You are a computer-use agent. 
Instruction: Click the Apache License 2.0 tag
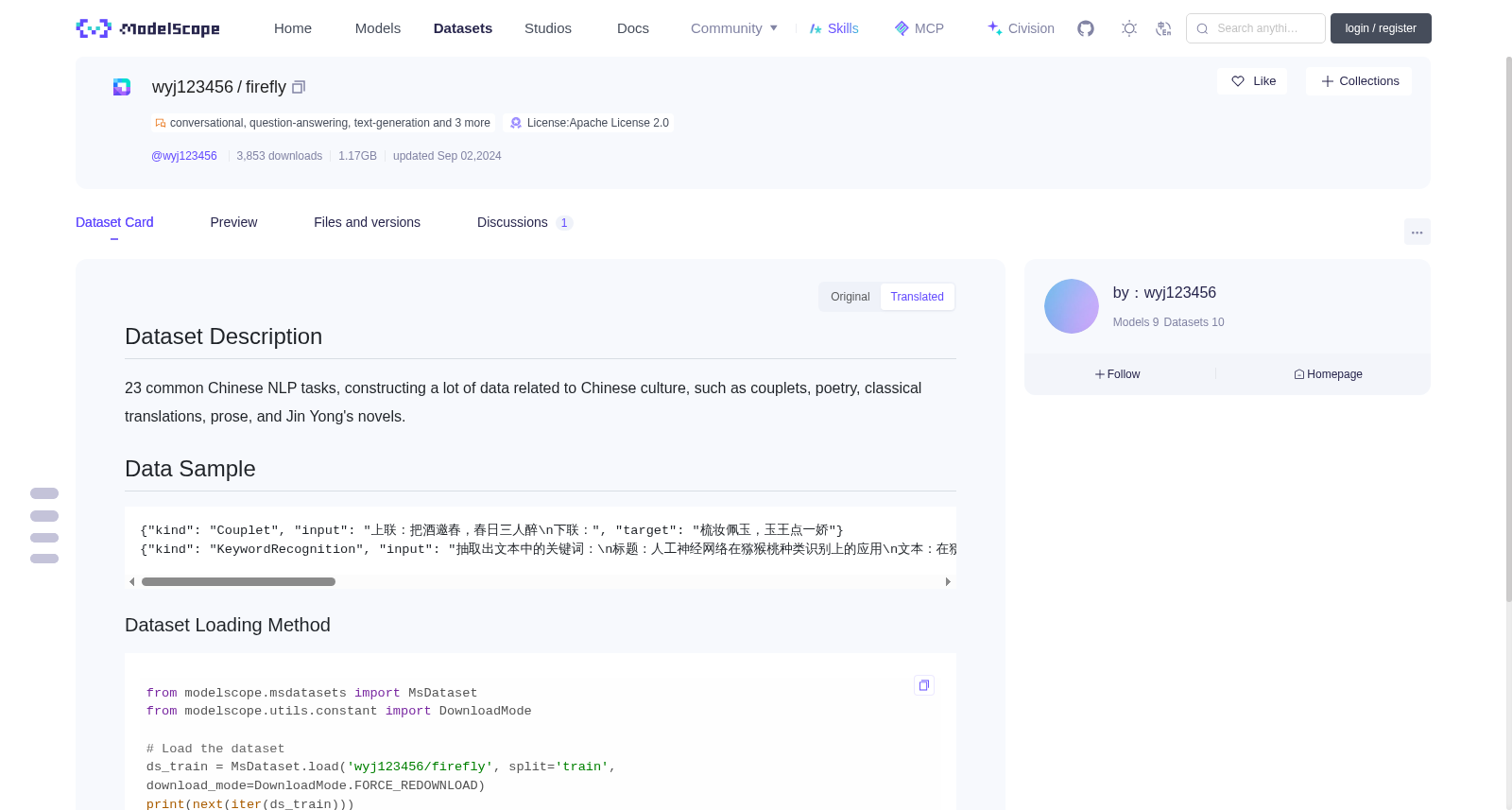tap(590, 123)
